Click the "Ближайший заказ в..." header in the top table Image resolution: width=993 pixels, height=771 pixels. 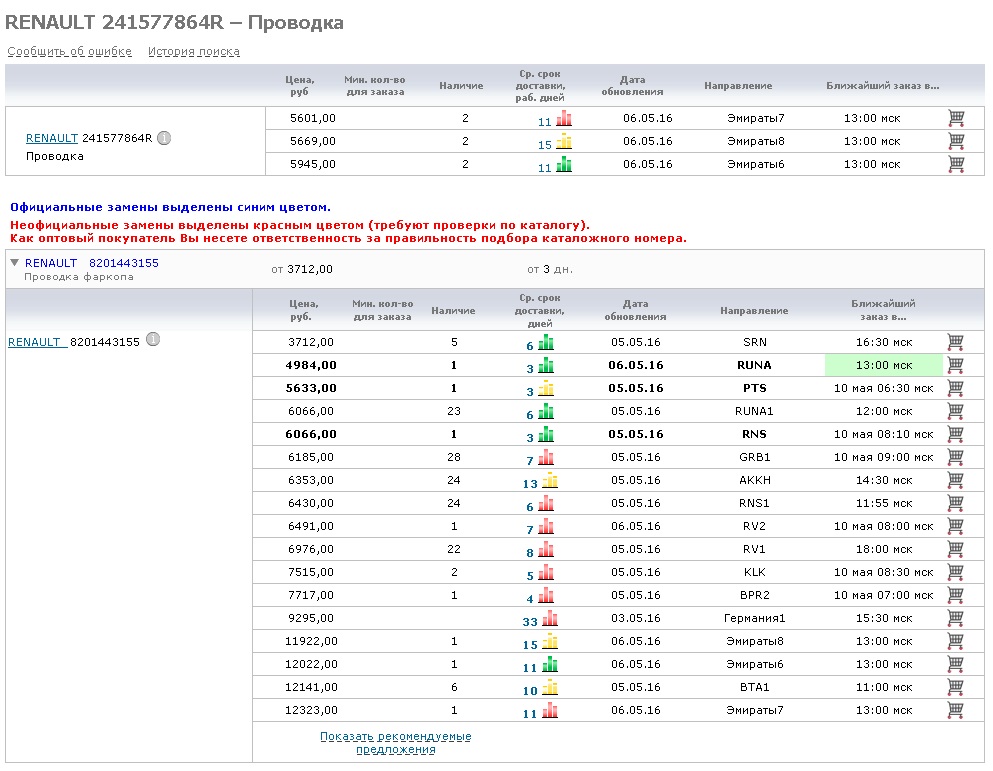click(883, 86)
